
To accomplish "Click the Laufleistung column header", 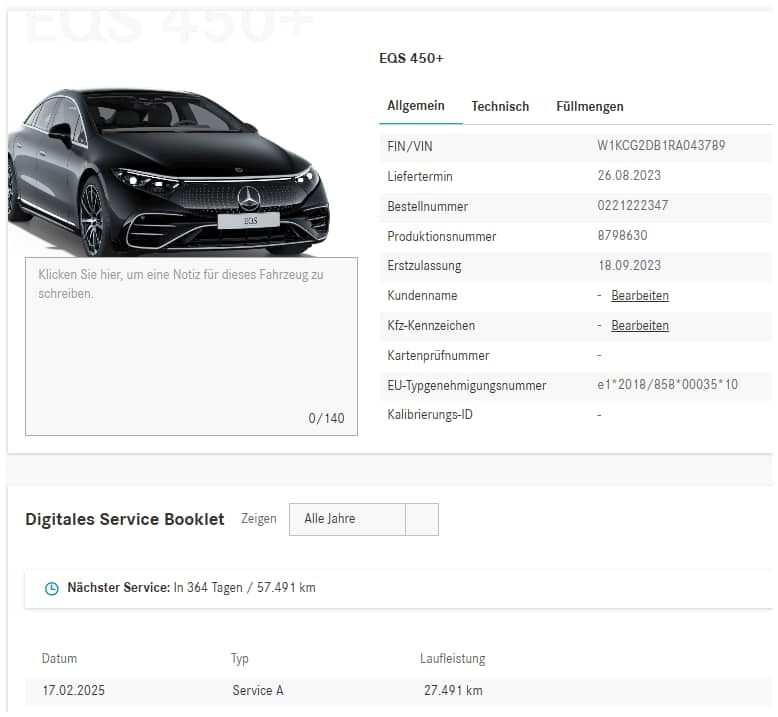I will click(453, 658).
